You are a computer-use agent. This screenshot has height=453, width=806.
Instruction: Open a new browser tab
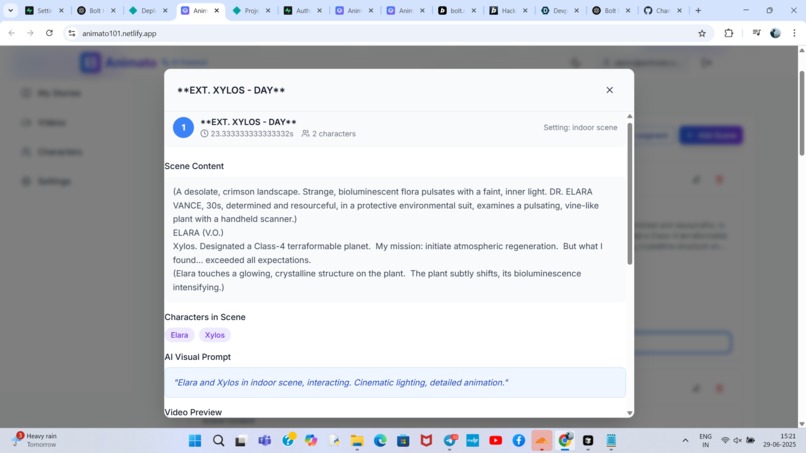pos(698,10)
